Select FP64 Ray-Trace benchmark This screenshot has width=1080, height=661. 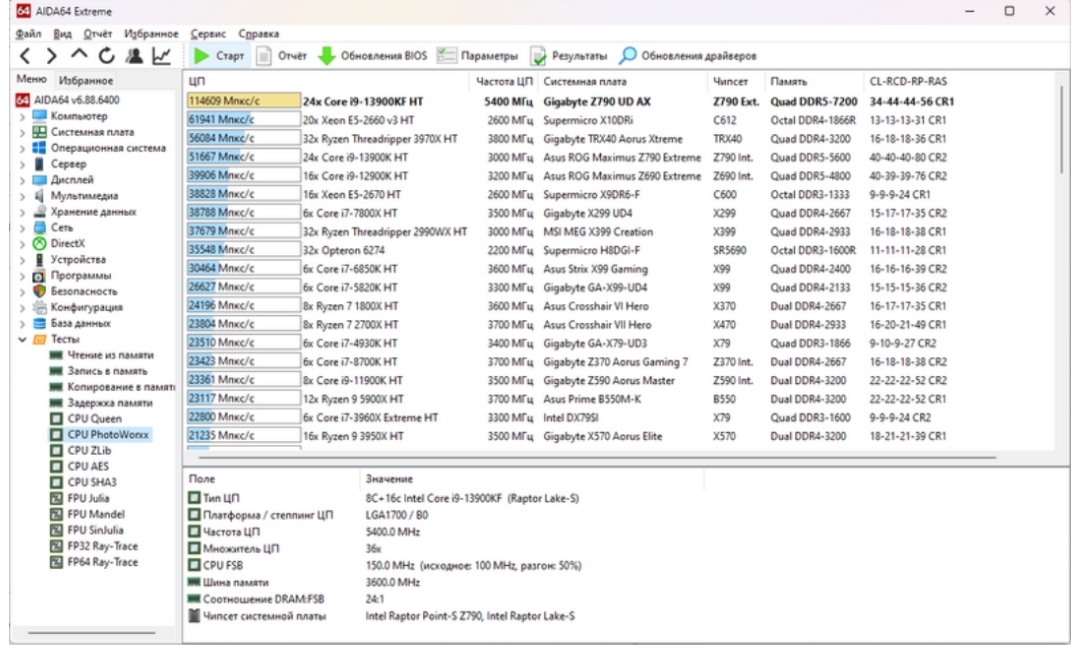(94, 562)
